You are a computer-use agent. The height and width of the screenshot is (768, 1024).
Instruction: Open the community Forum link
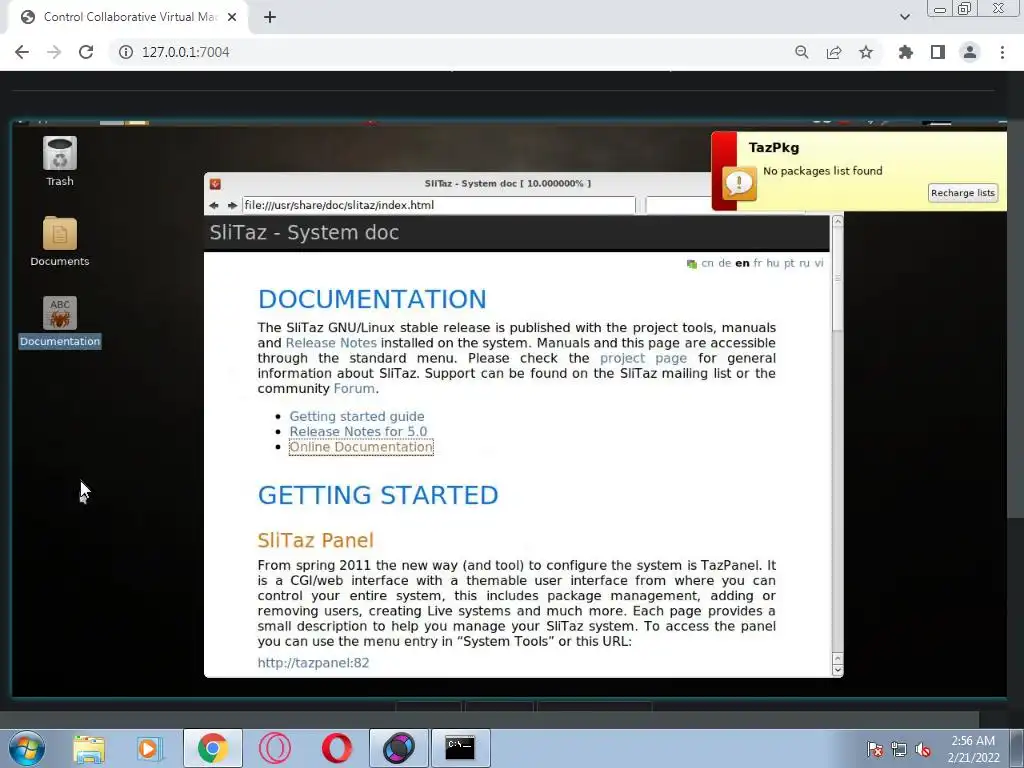coord(354,389)
